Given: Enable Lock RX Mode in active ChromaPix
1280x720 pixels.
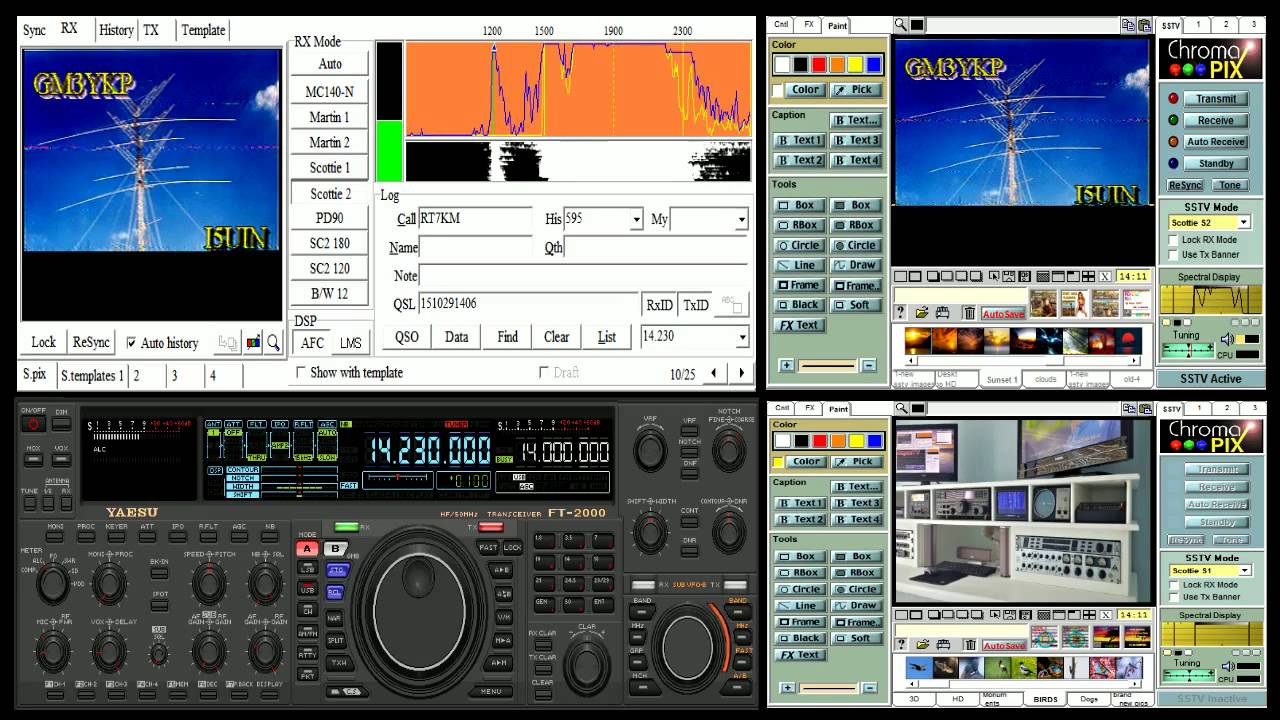Looking at the screenshot, I should pyautogui.click(x=1173, y=240).
